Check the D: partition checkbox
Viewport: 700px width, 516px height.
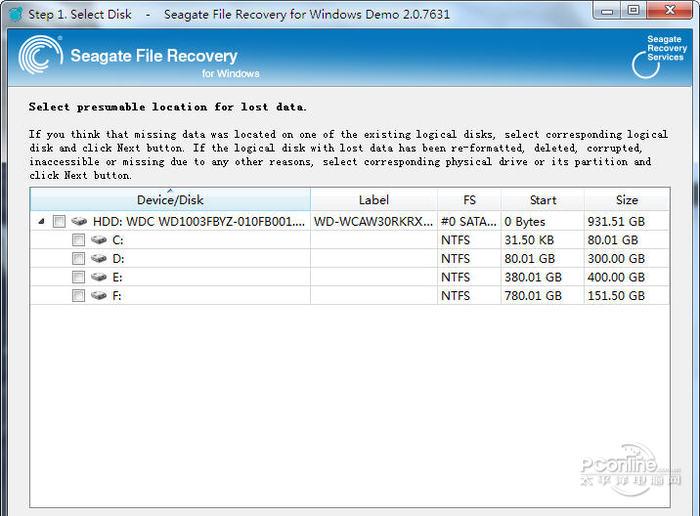tap(78, 258)
